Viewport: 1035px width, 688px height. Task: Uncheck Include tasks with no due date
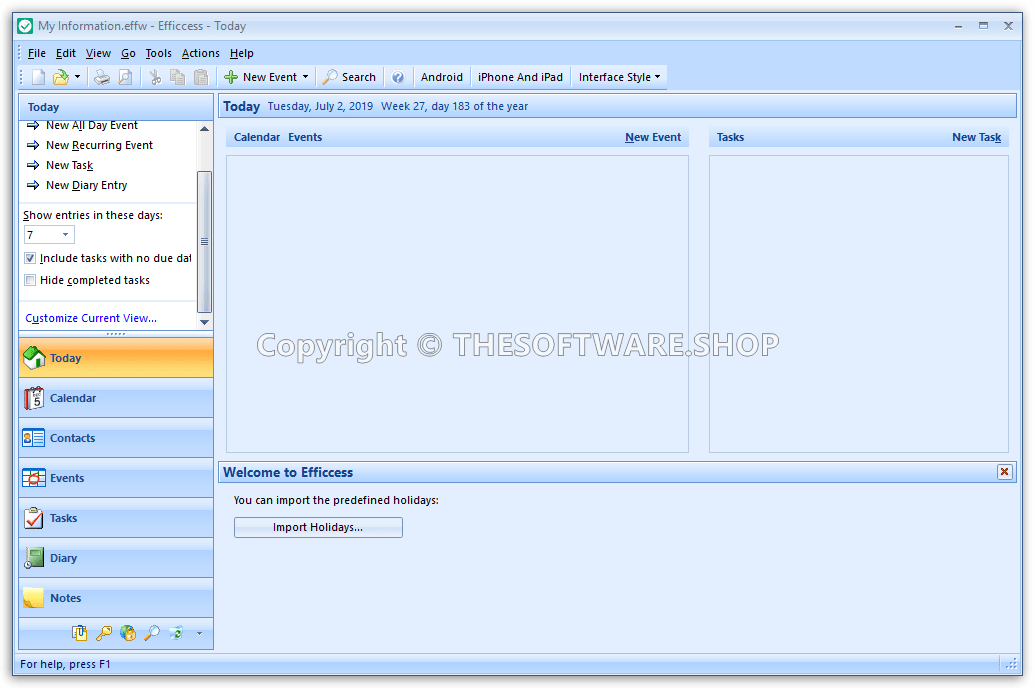point(30,258)
